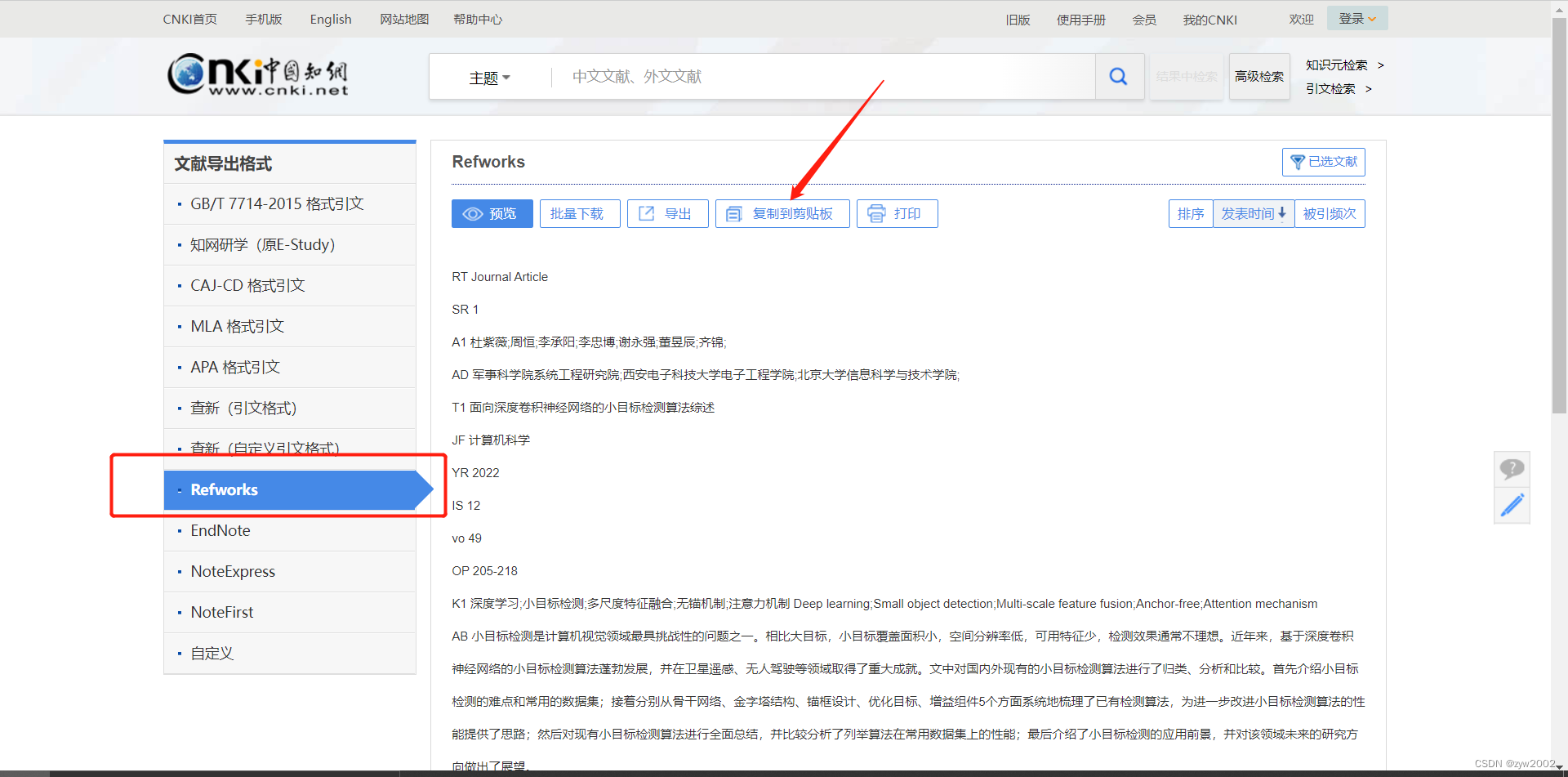
Task: Click 'T1 面向深度卷积神经网络的小目标检测算法综述' line
Action: [x=583, y=408]
